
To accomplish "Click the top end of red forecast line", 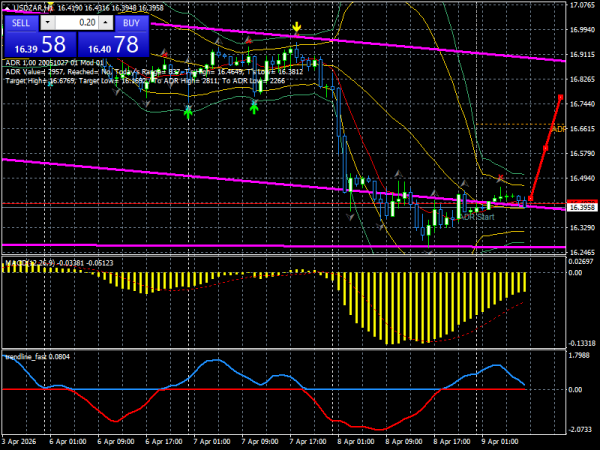I will (x=561, y=98).
